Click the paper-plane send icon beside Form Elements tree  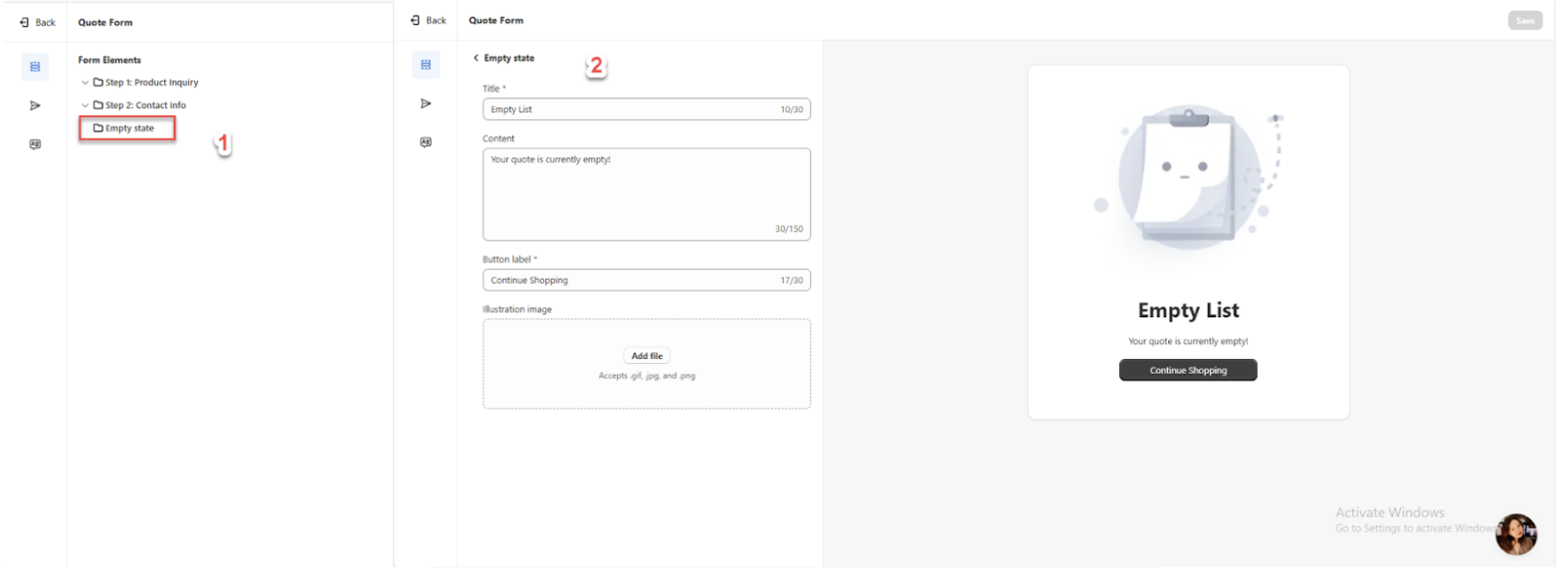click(35, 105)
